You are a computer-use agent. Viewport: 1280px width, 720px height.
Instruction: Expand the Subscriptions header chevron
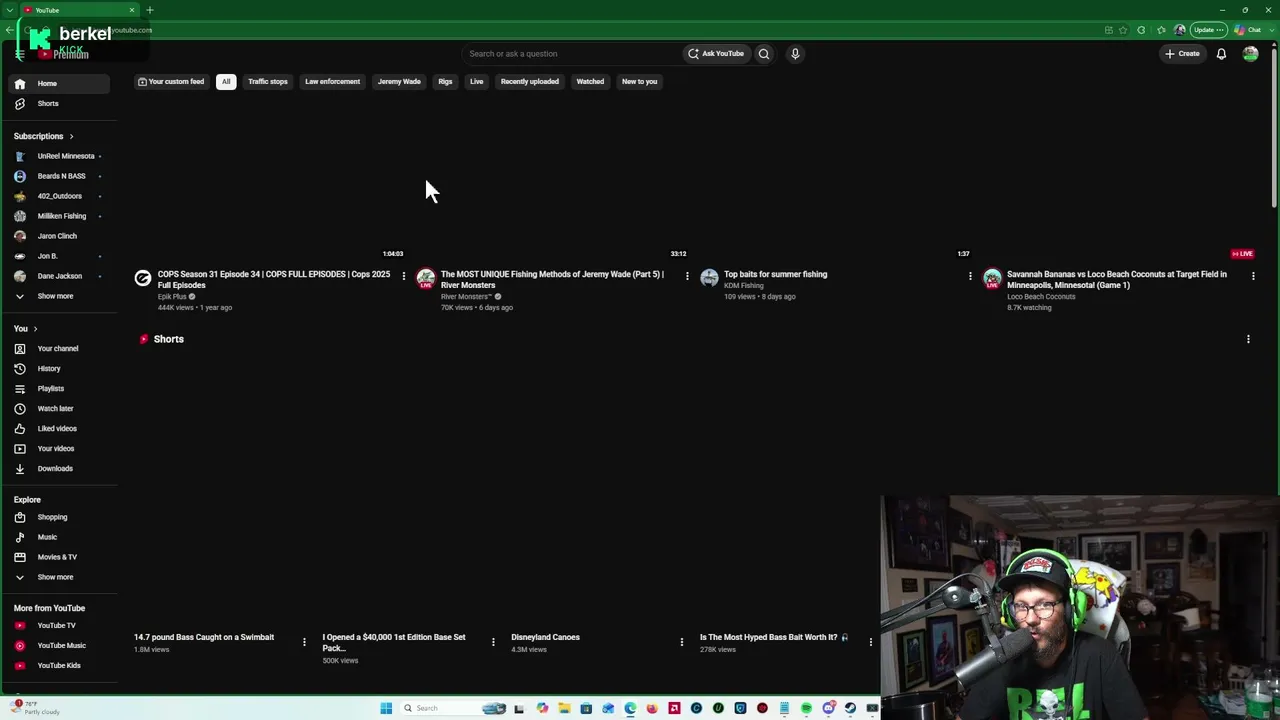pyautogui.click(x=71, y=137)
